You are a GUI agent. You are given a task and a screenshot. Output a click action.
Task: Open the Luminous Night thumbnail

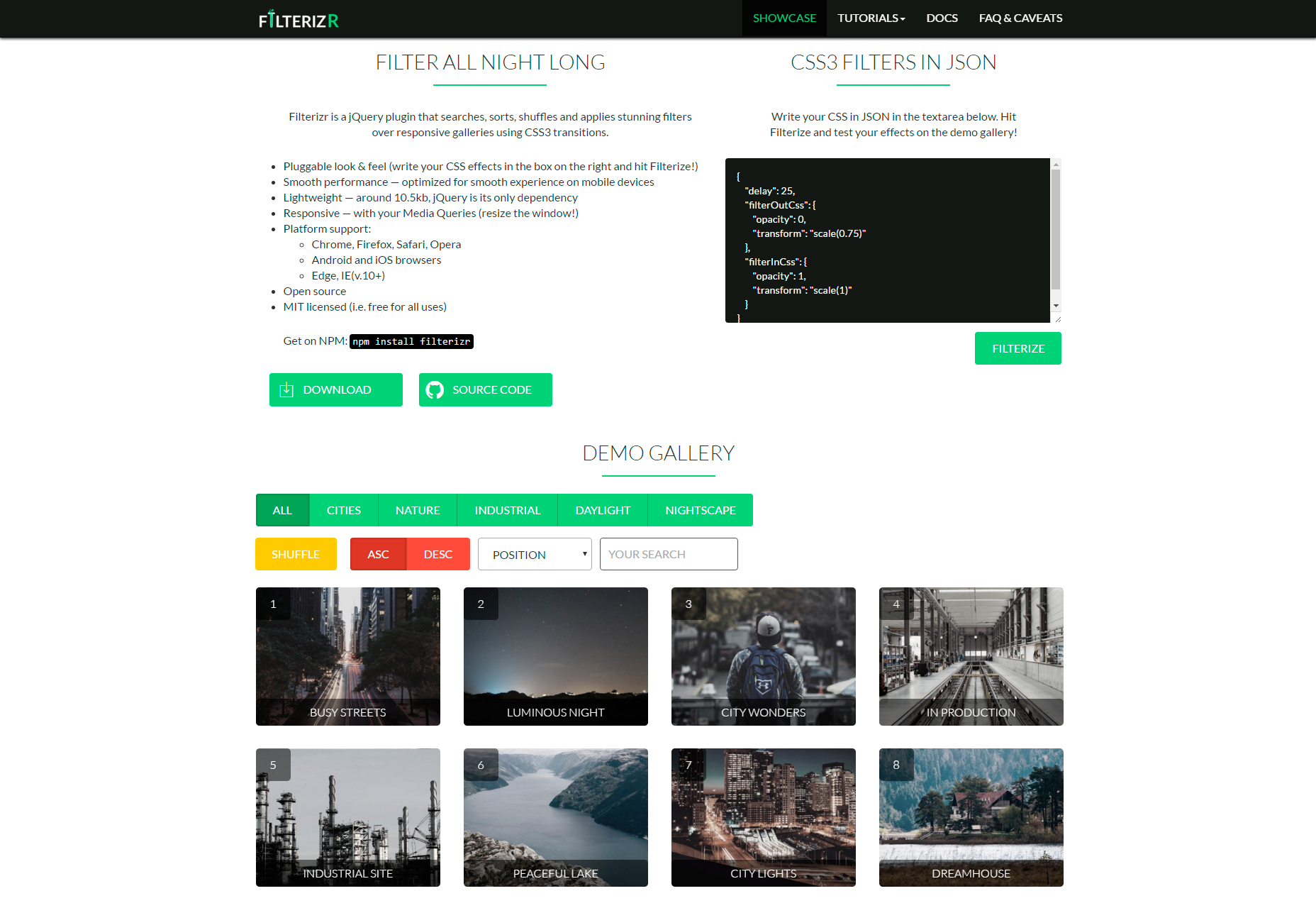click(x=556, y=656)
